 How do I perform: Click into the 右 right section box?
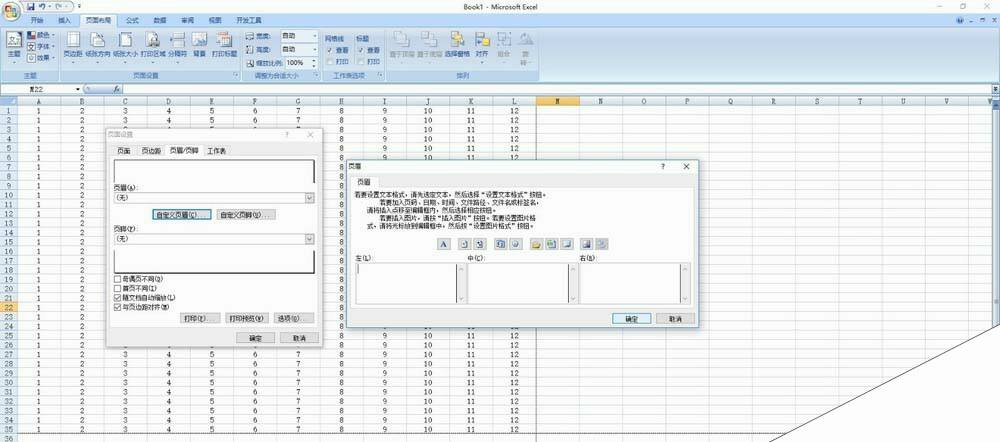[629, 283]
